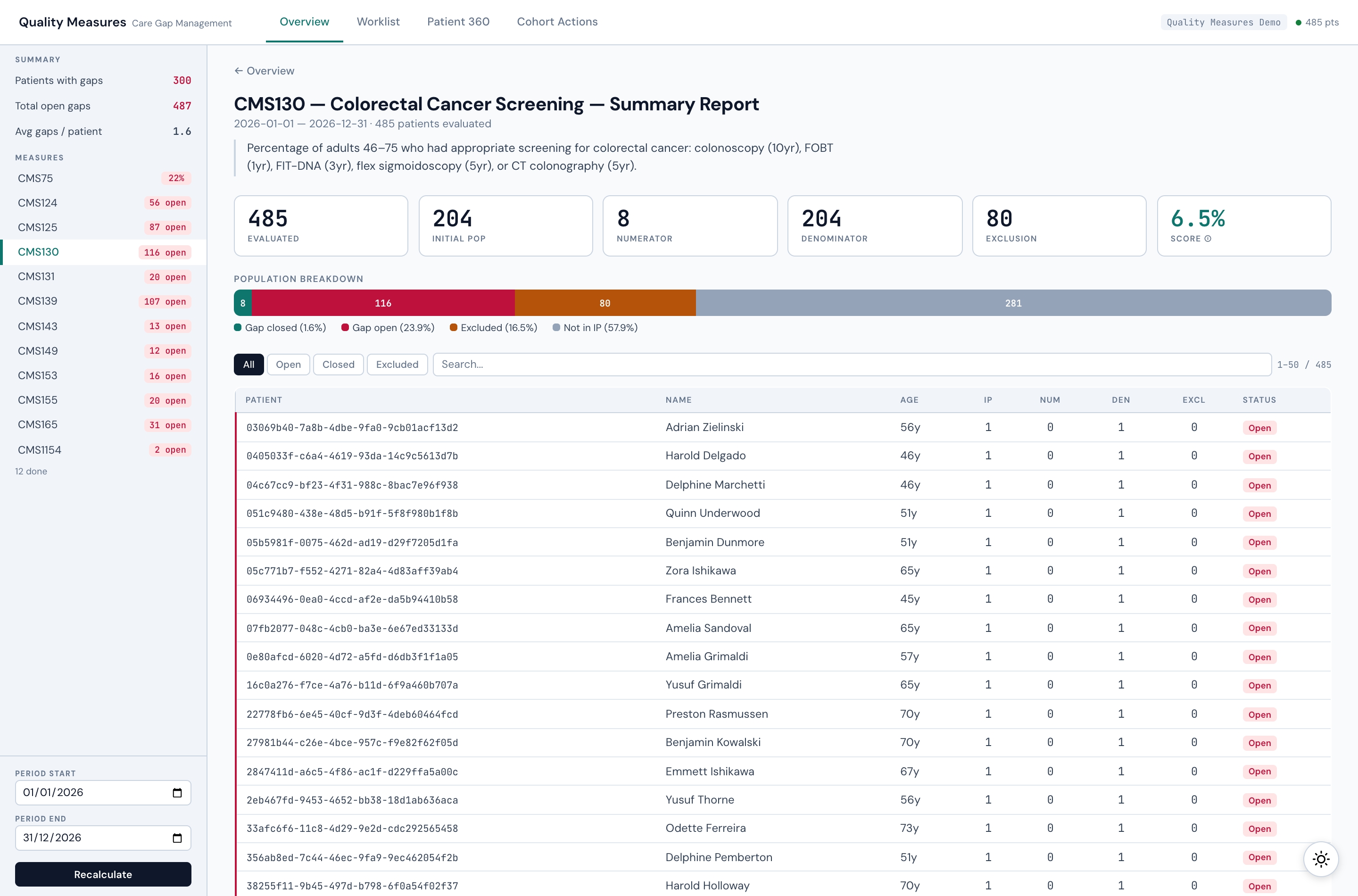Screen dimensions: 1358x896
Task: Click the orange Excluded 80 segment
Action: 605,303
